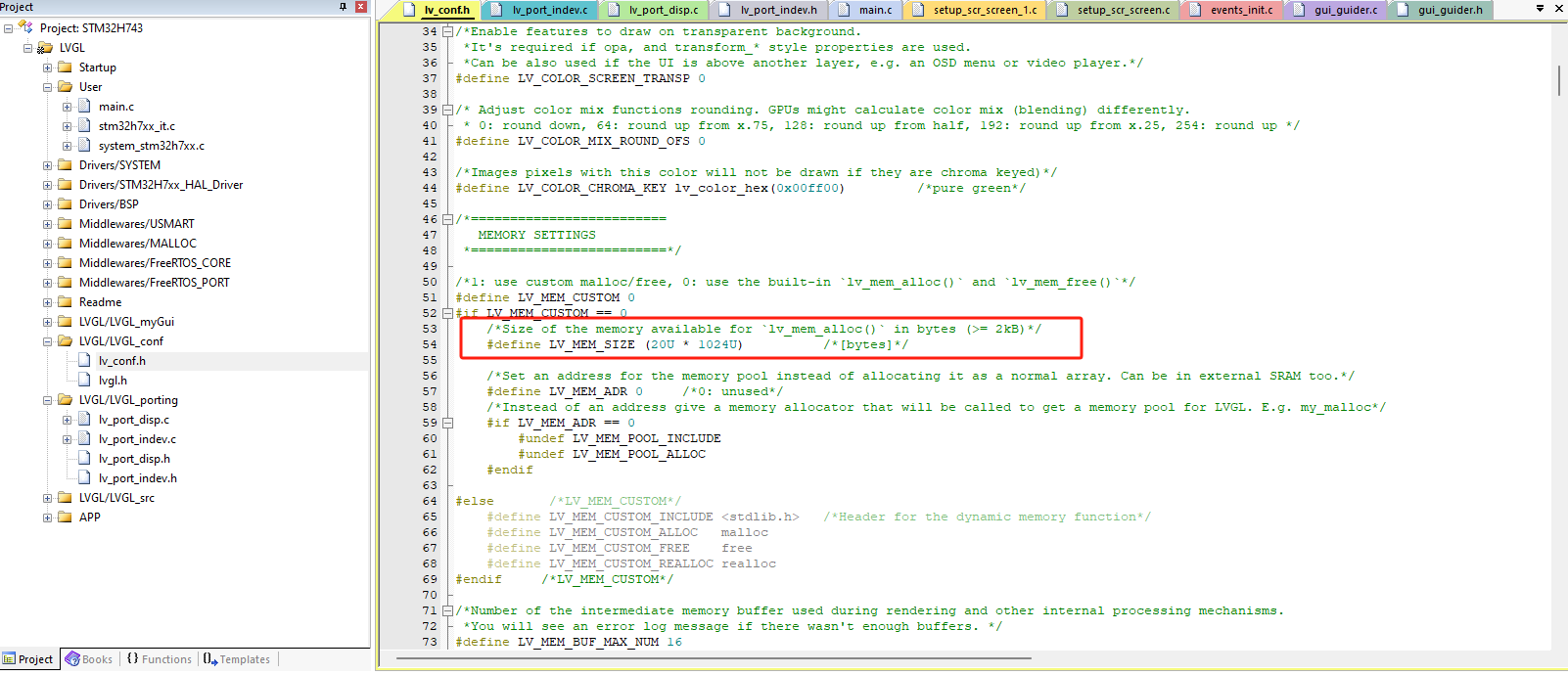This screenshot has width=1568, height=675.
Task: Open the Templates panel tab
Action: point(237,659)
